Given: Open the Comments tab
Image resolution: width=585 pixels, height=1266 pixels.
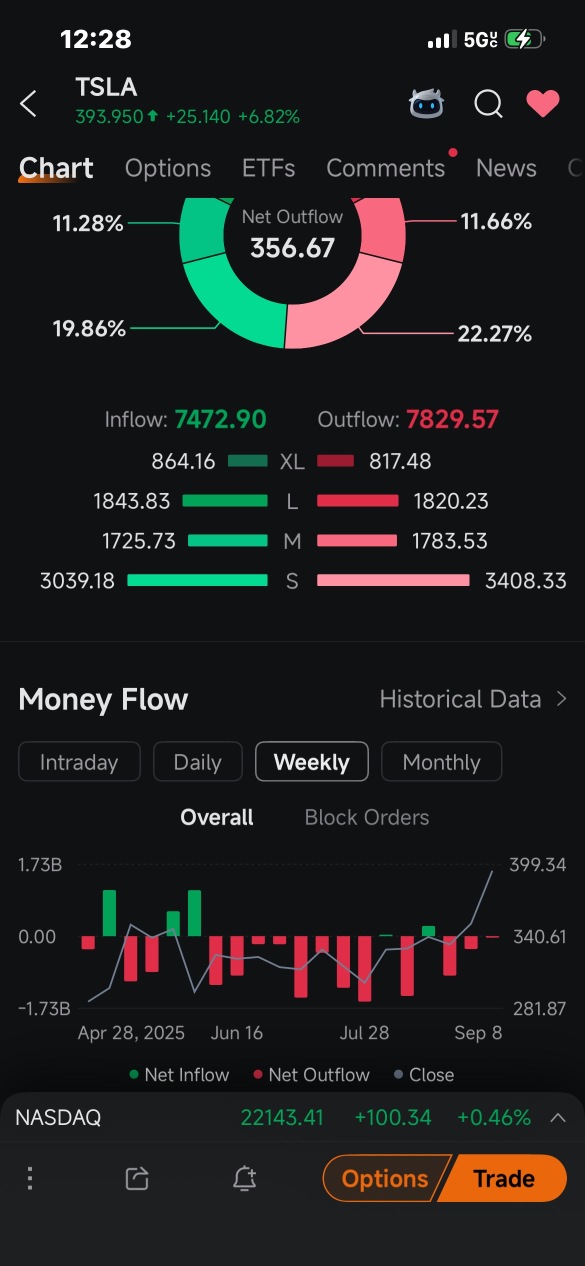Looking at the screenshot, I should tap(386, 168).
